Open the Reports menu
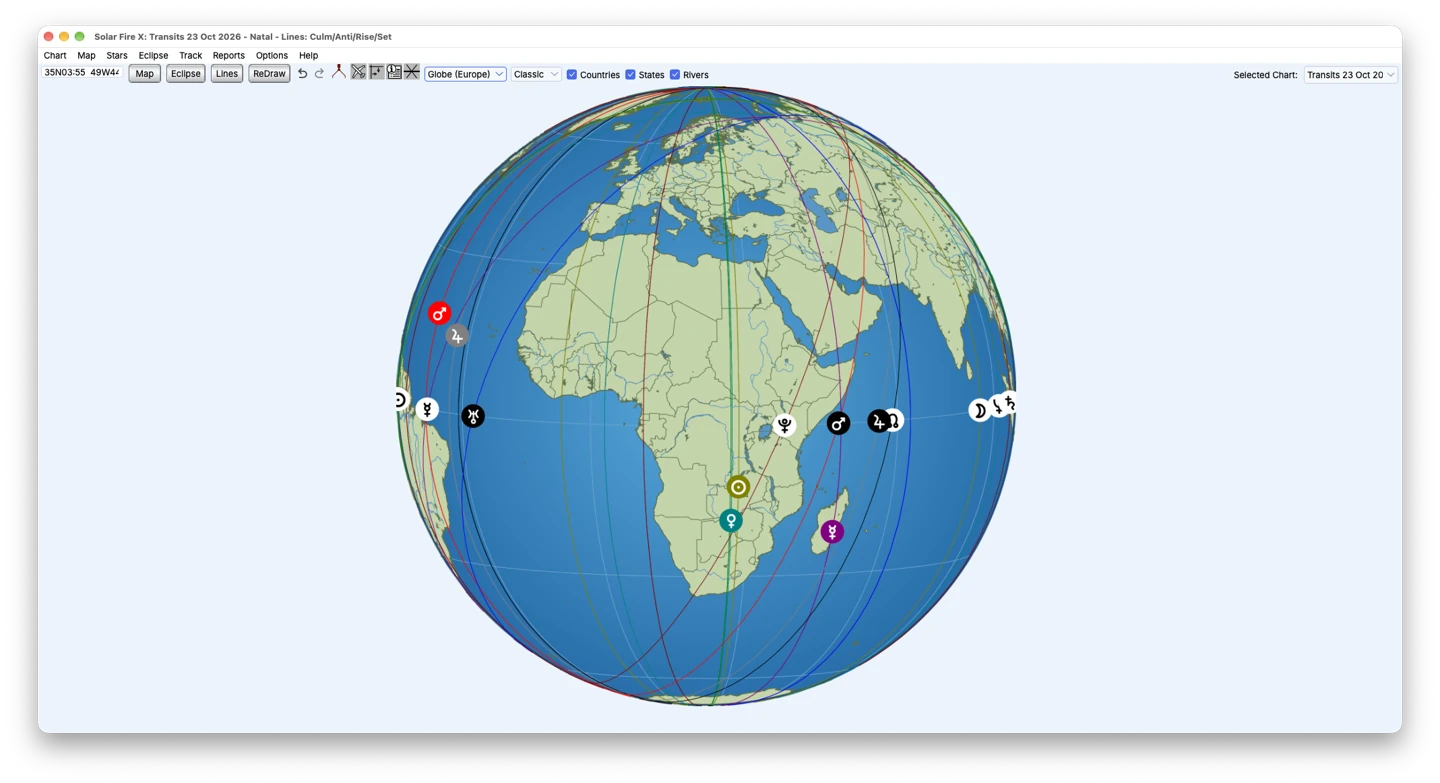Screen dimensions: 1440x783 coord(229,56)
